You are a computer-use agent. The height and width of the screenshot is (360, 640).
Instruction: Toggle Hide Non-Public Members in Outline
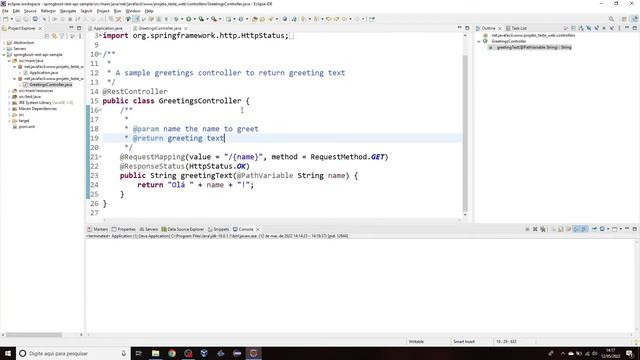click(604, 28)
